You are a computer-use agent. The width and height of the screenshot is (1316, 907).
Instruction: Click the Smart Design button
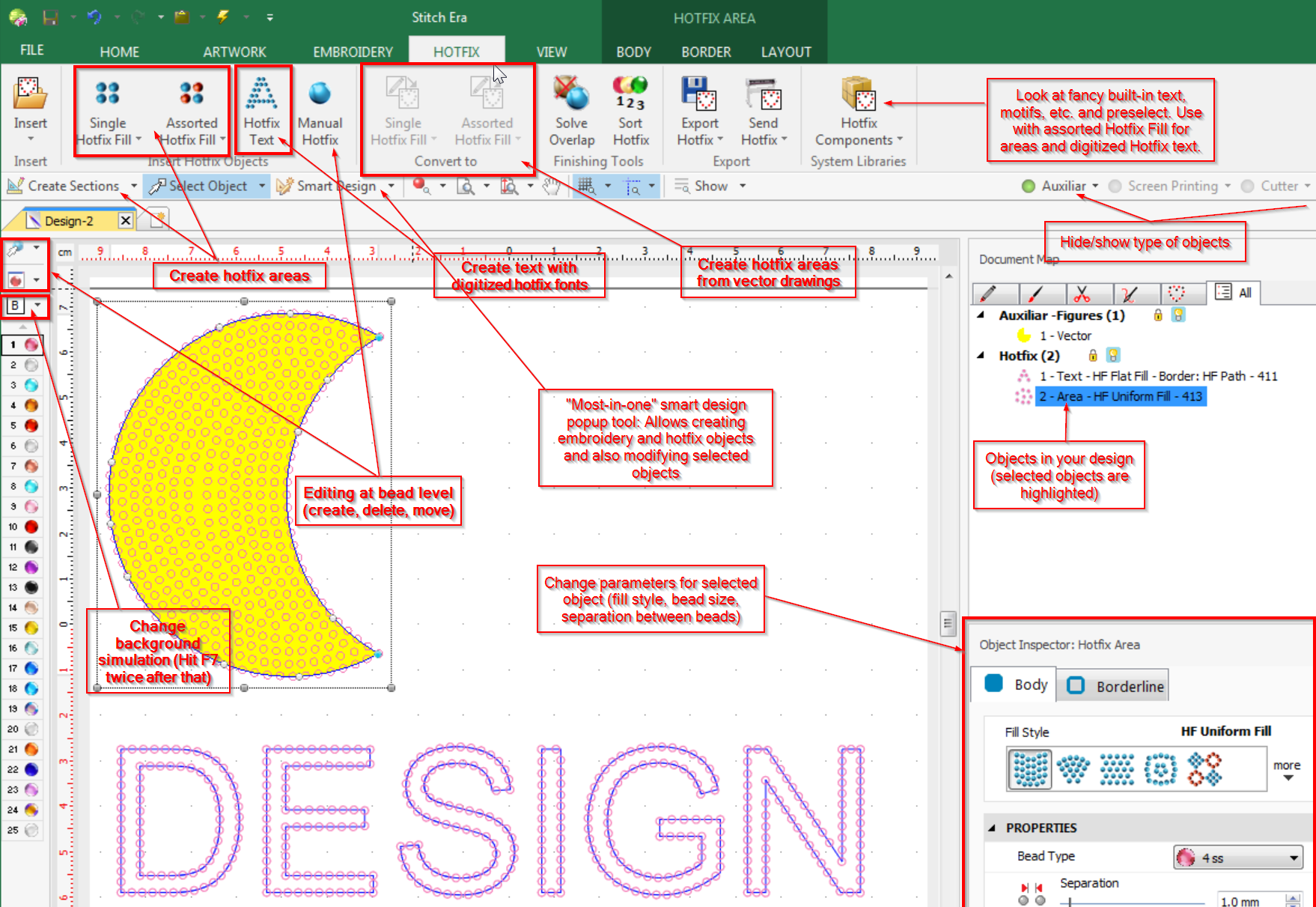[327, 186]
